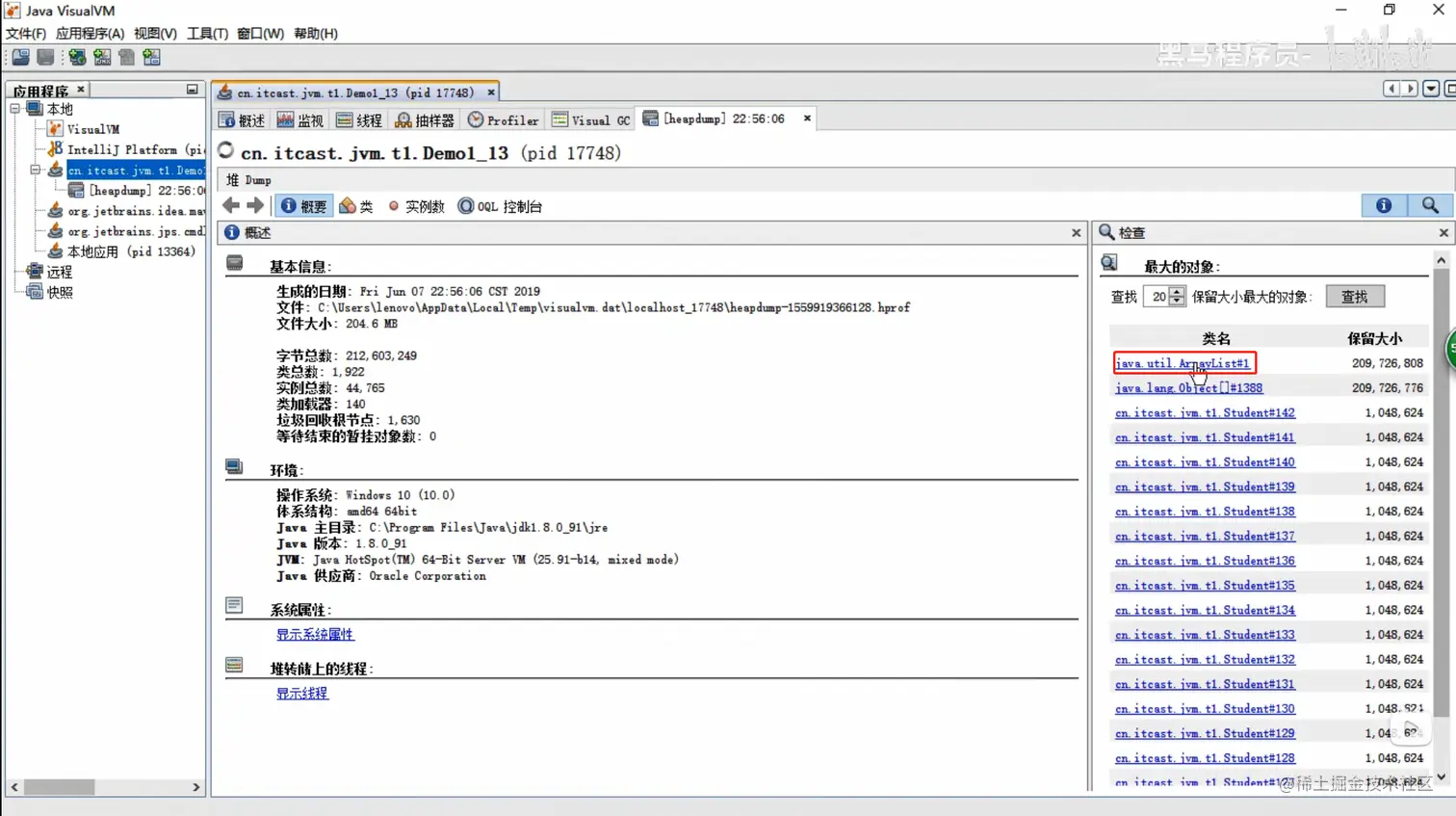Click the Load file toolbar icon
The width and height of the screenshot is (1456, 816).
click(20, 58)
